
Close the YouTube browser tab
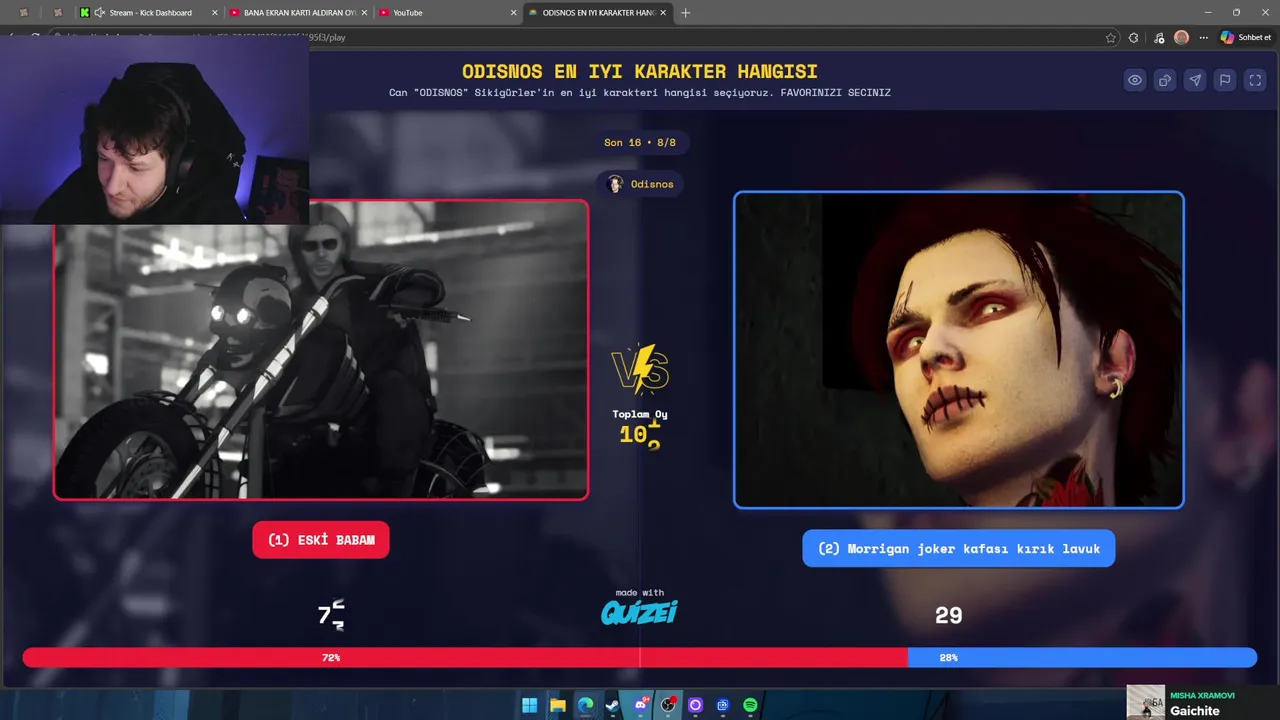tap(514, 13)
